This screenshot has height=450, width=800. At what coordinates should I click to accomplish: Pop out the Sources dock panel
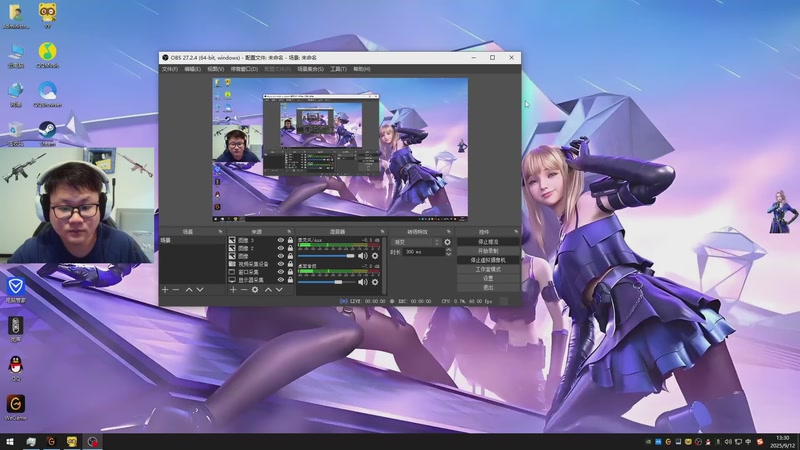tap(290, 232)
